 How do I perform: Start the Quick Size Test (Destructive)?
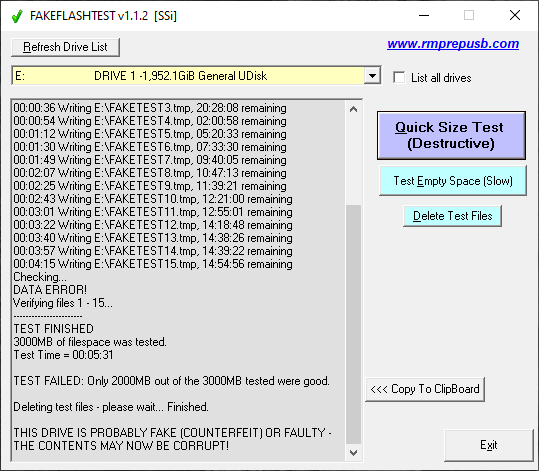(x=451, y=135)
